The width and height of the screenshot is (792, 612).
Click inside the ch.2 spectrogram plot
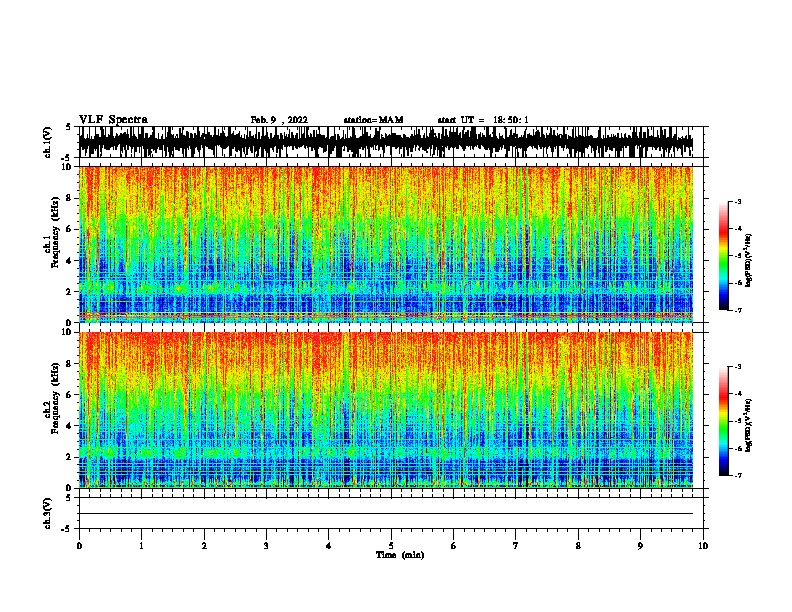385,410
